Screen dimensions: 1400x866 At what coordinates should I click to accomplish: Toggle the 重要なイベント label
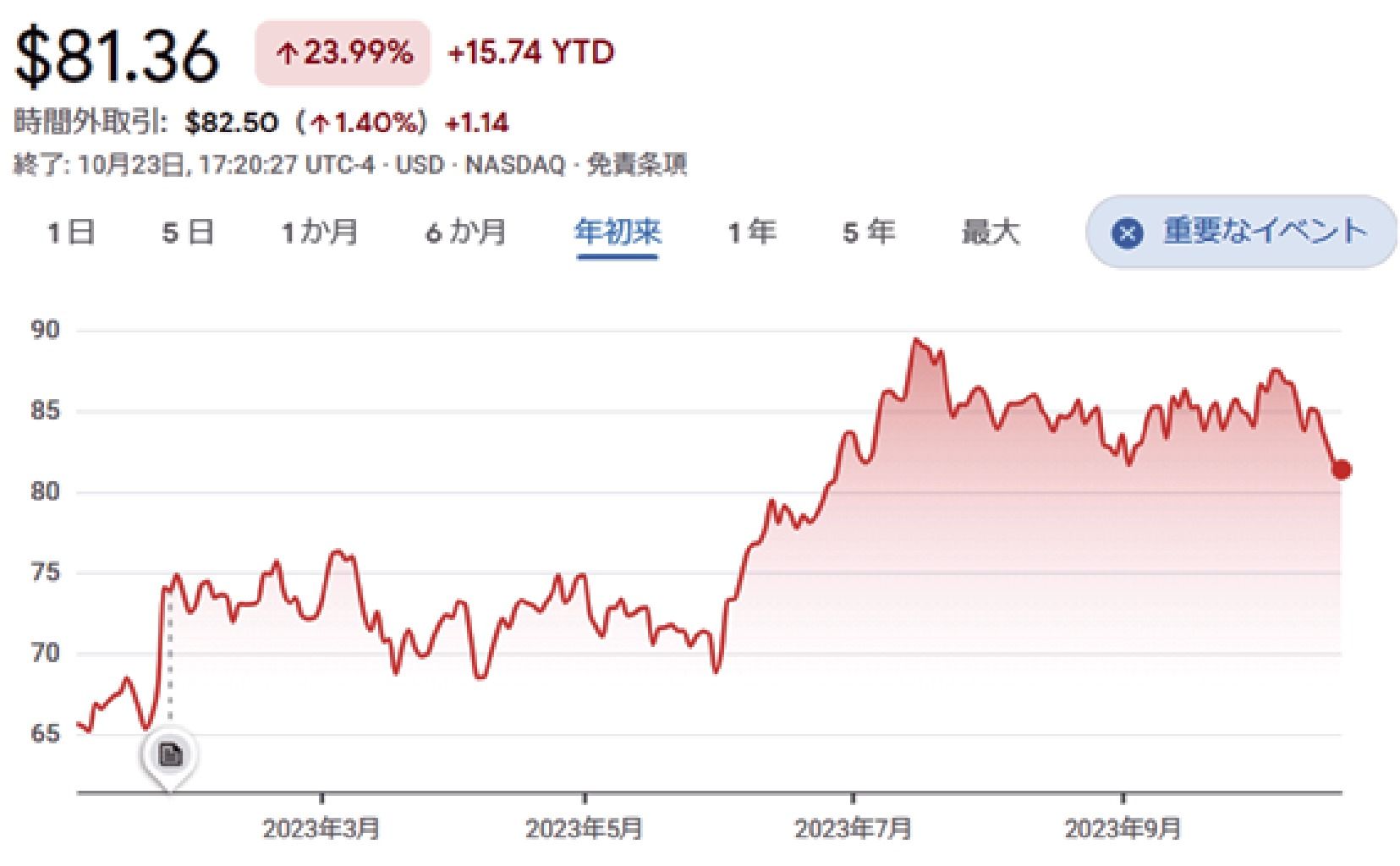click(x=1265, y=231)
